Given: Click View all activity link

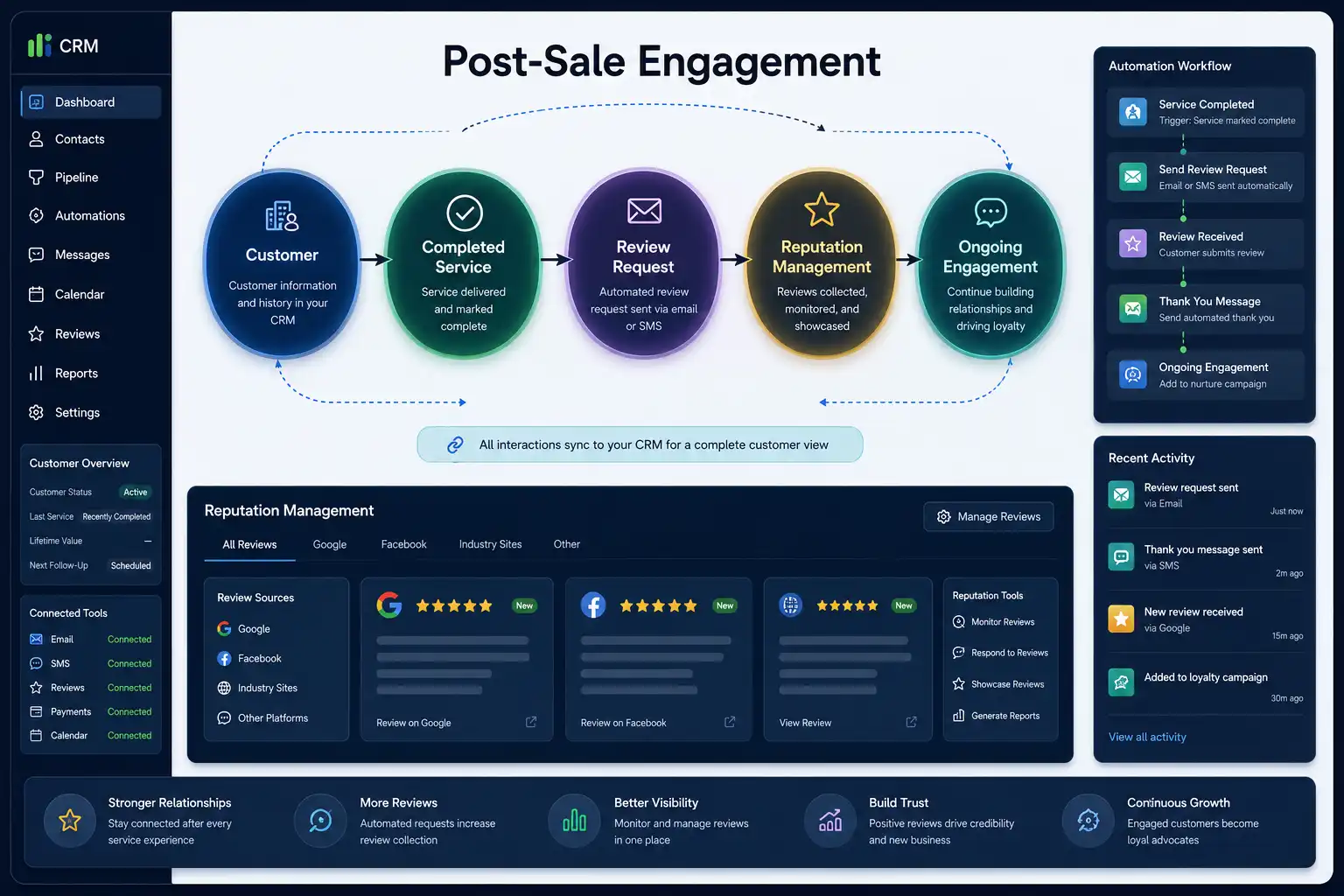Looking at the screenshot, I should point(1147,737).
